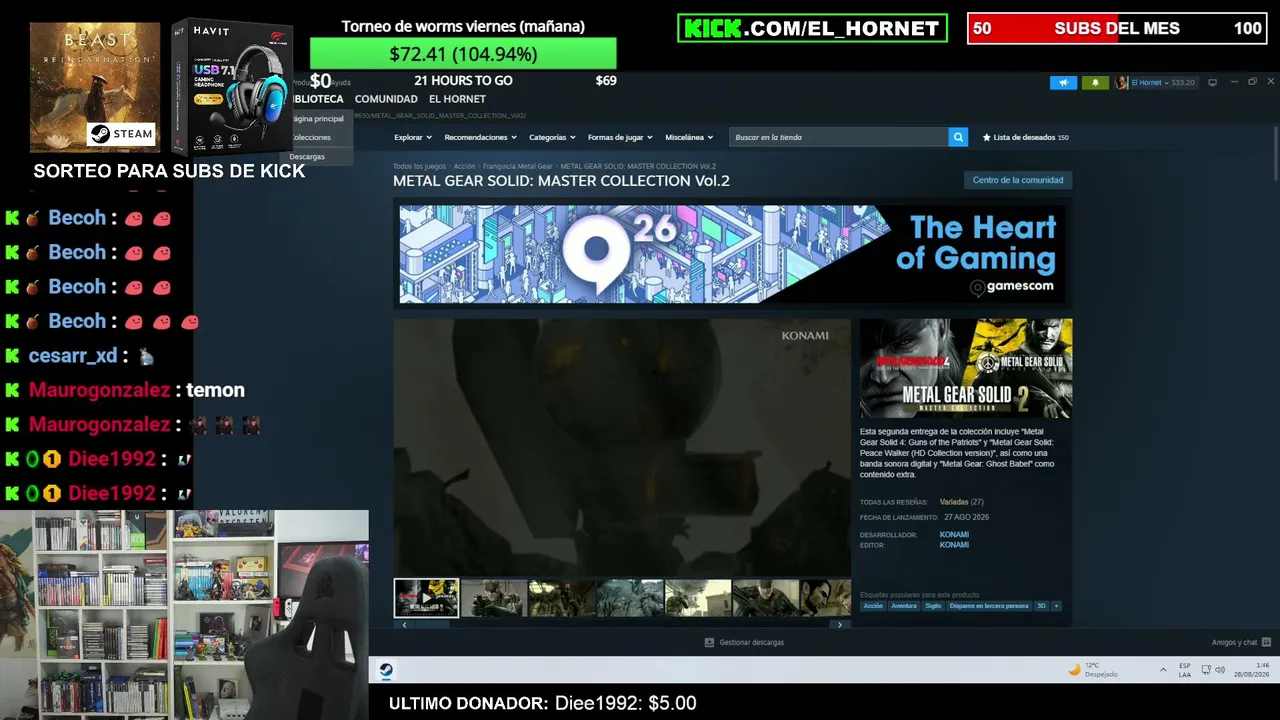Expand the Explorar store menu
The width and height of the screenshot is (1280, 720).
[x=413, y=137]
